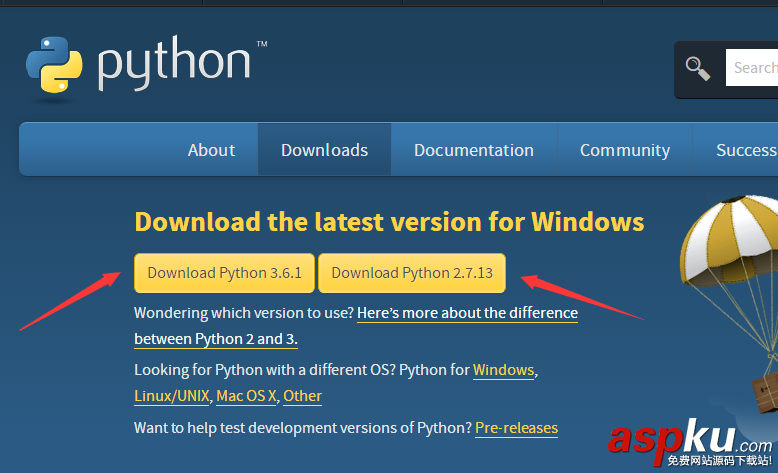Go to the Documentation menu
This screenshot has width=778, height=473.
click(473, 150)
